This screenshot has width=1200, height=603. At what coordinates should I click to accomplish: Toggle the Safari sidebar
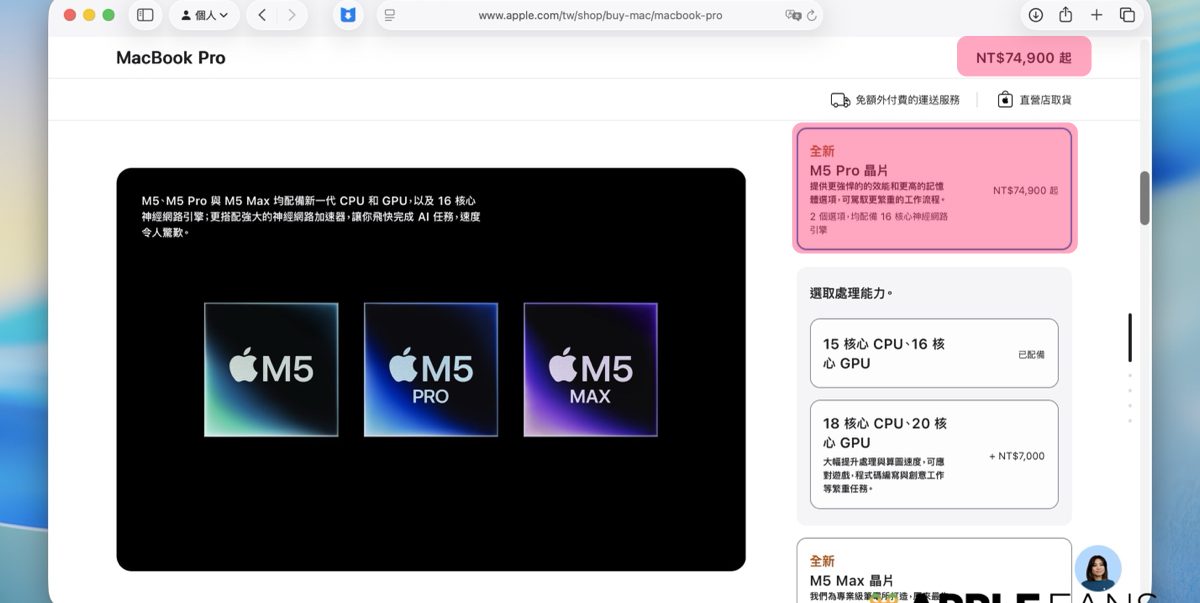145,15
